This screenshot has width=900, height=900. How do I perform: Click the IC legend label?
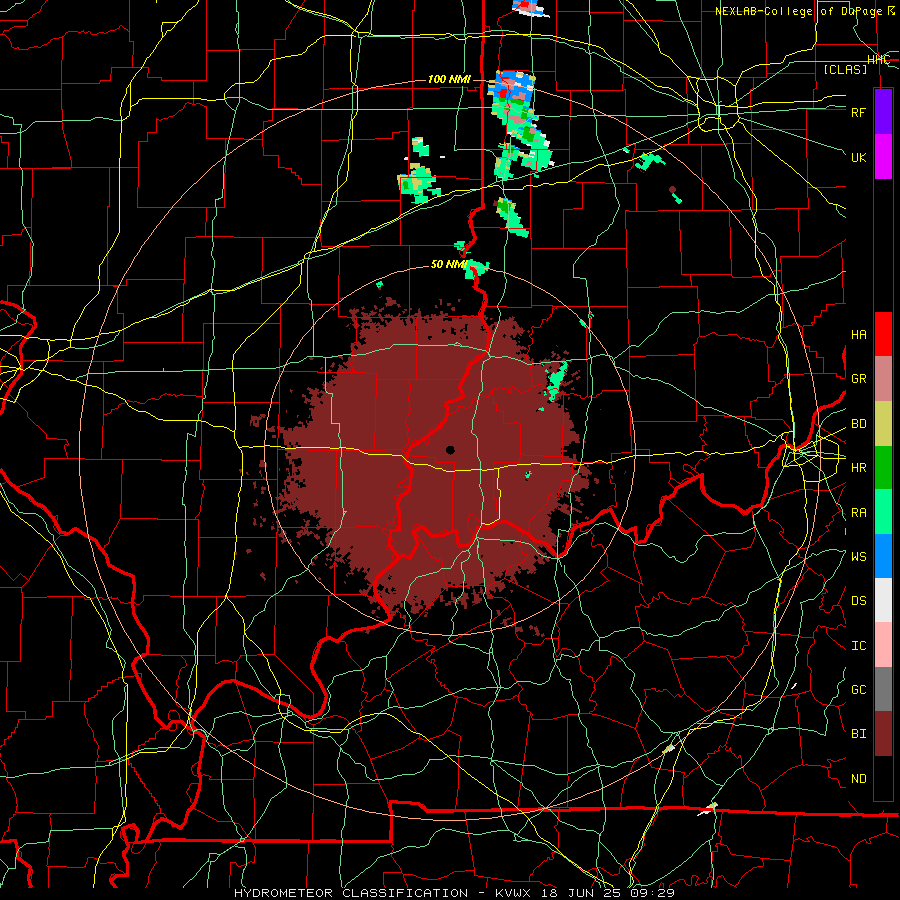click(858, 646)
